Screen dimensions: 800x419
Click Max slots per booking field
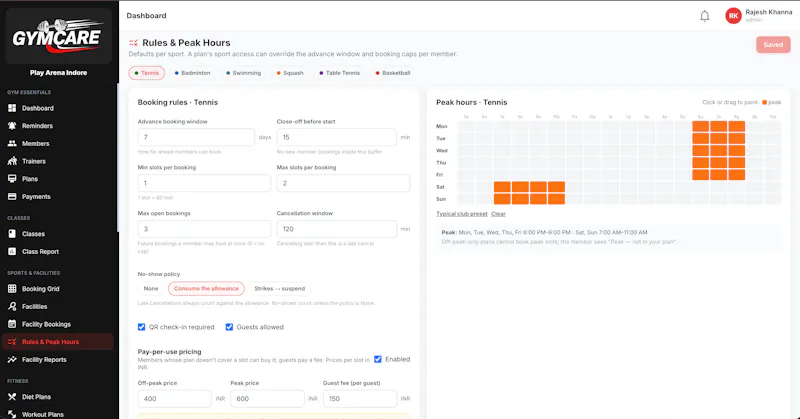pos(343,183)
